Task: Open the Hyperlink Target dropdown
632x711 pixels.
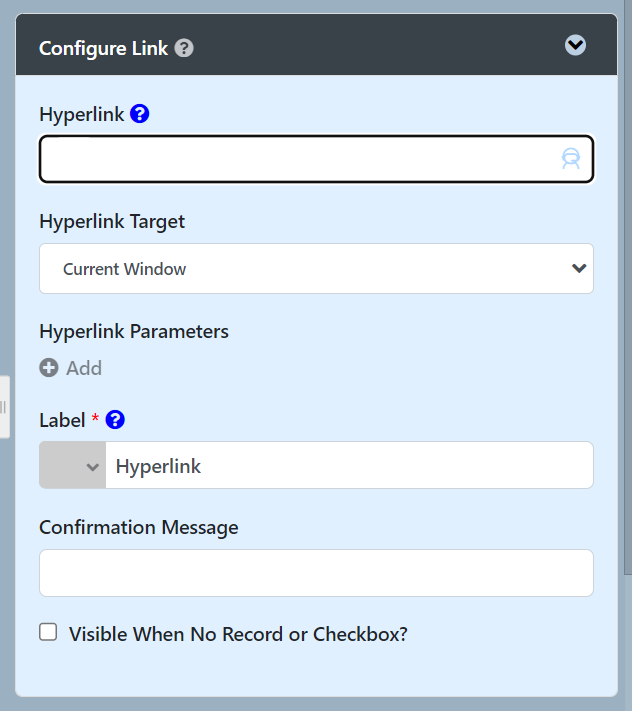Action: click(316, 269)
